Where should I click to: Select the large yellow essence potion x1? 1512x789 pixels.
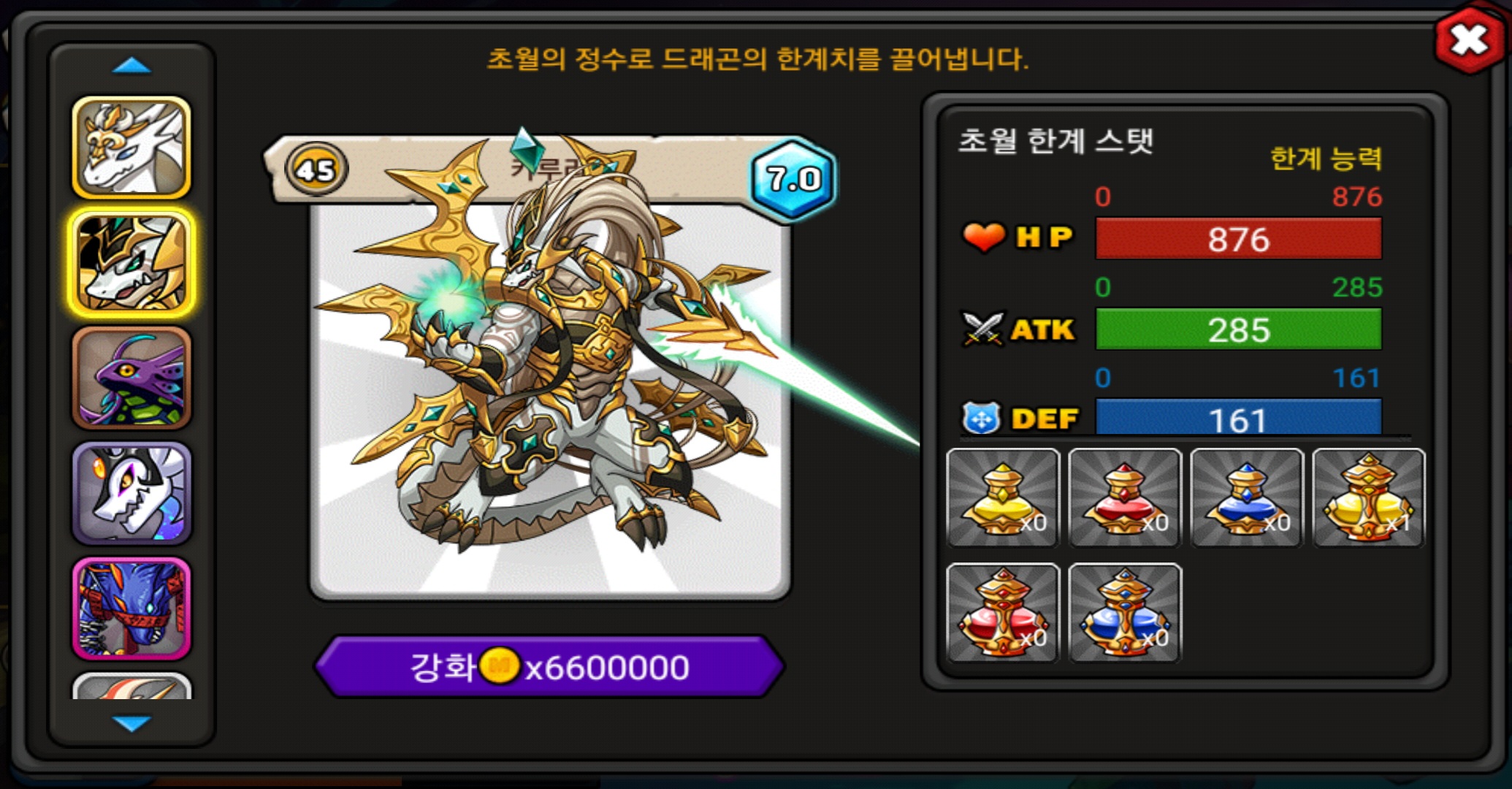[1368, 498]
